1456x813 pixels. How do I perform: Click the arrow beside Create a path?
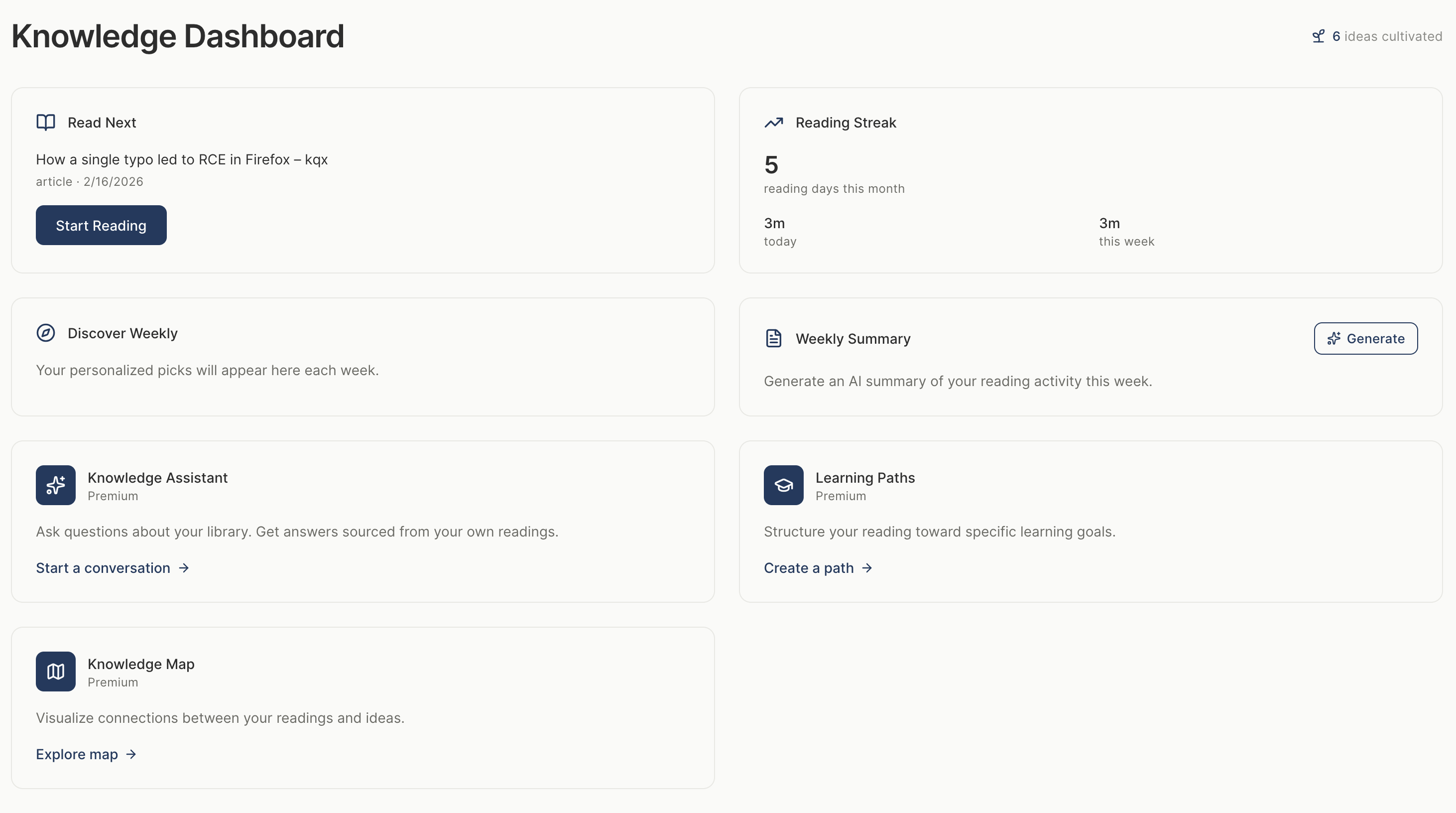[866, 567]
